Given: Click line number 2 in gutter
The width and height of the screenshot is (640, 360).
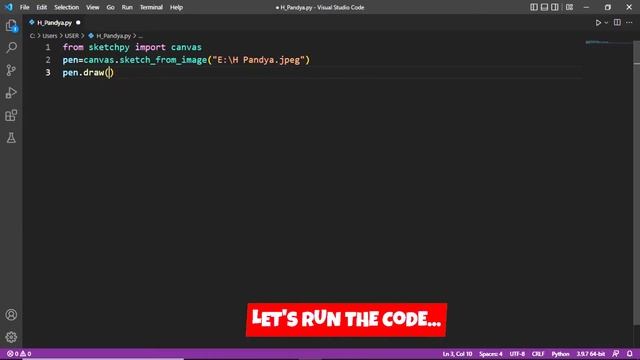Looking at the screenshot, I should (x=48, y=60).
